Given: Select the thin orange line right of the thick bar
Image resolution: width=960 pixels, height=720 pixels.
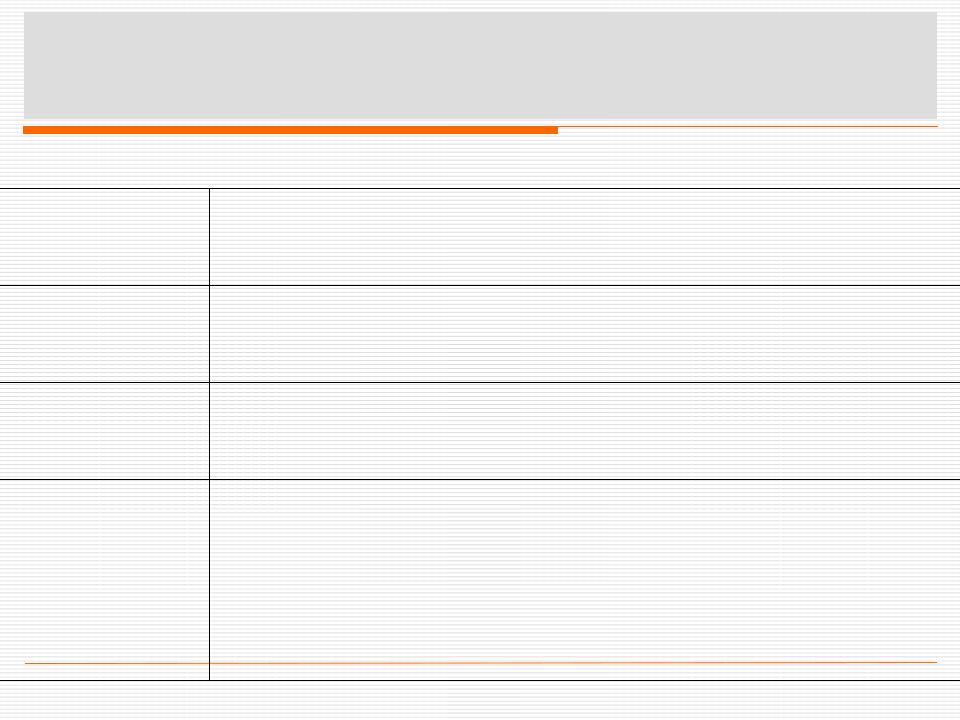Looking at the screenshot, I should (748, 126).
